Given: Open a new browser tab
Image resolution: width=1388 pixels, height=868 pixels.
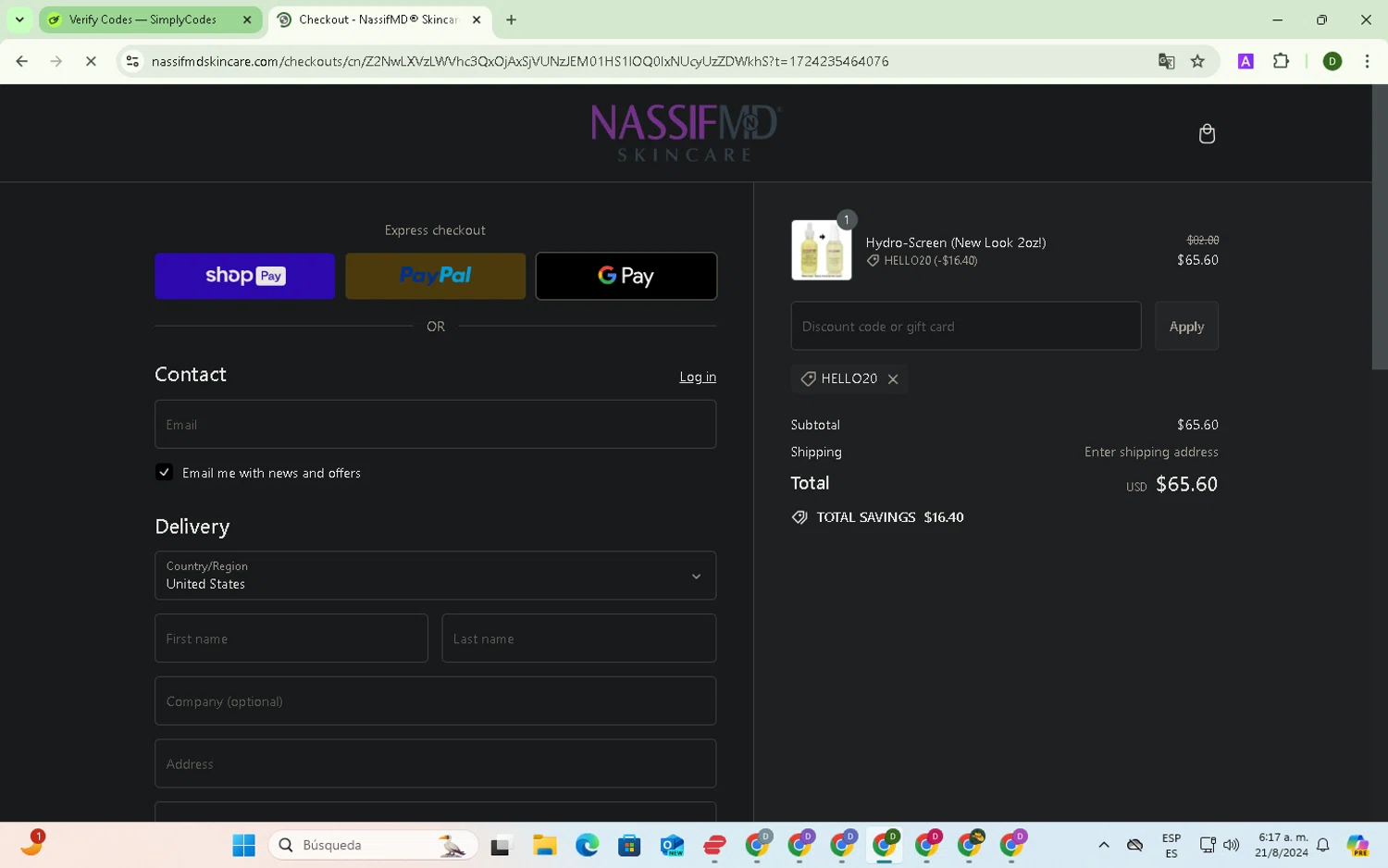Looking at the screenshot, I should (511, 19).
